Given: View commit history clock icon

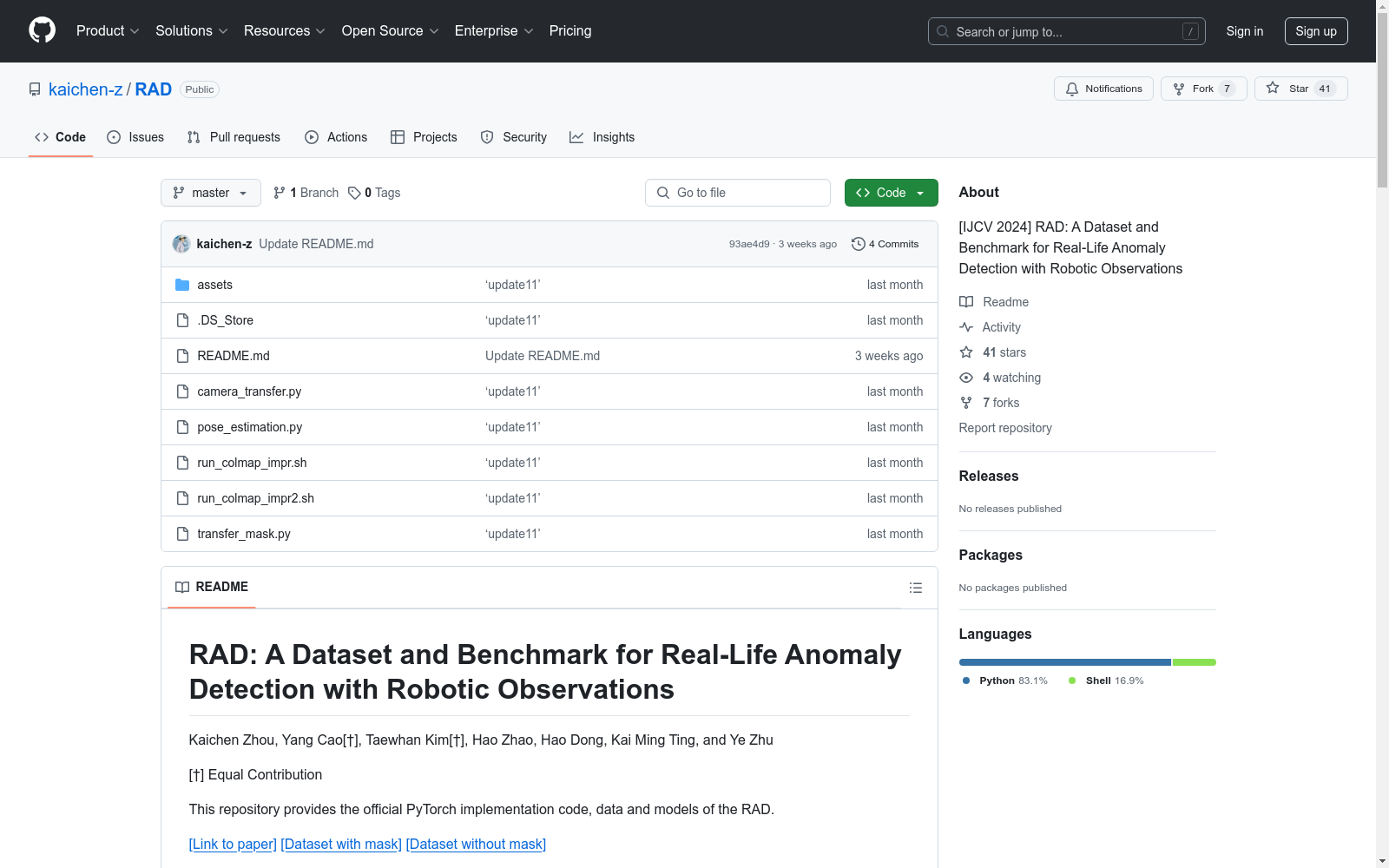Looking at the screenshot, I should [859, 244].
